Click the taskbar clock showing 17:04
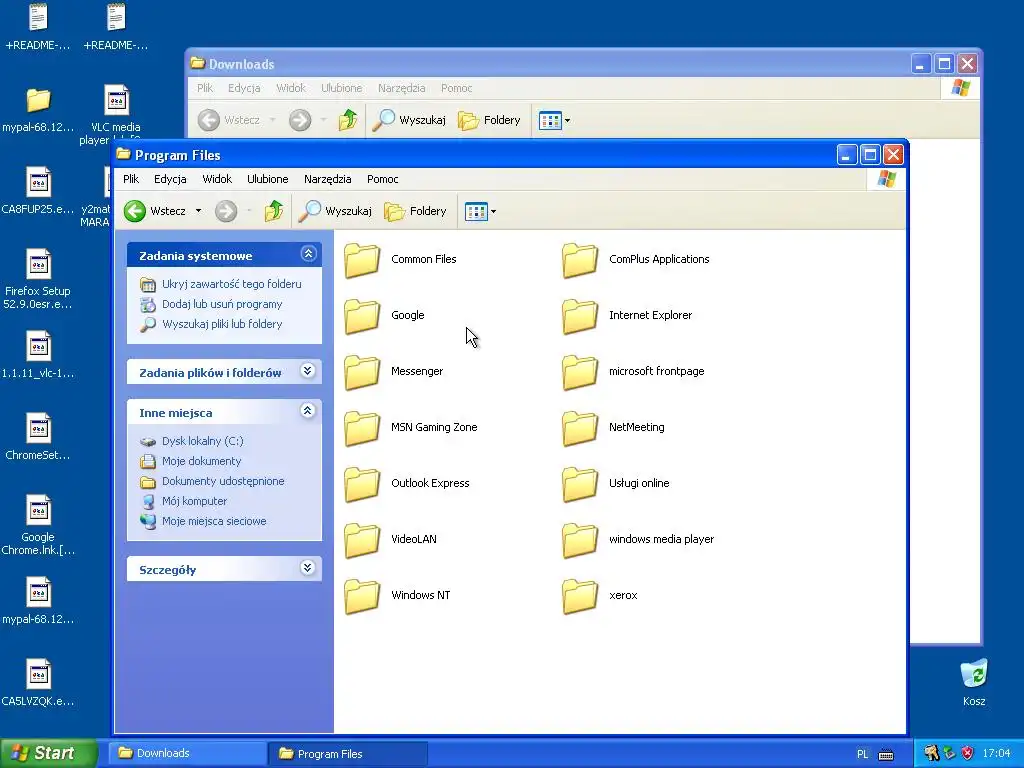 click(996, 754)
